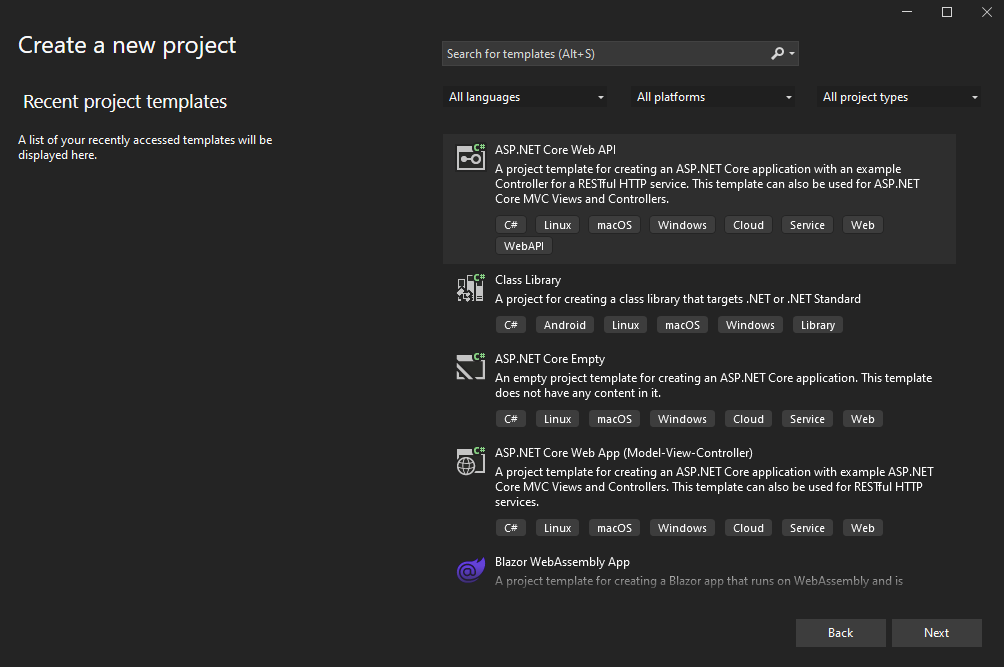Click the Class Library description text
This screenshot has width=1004, height=667.
[677, 299]
